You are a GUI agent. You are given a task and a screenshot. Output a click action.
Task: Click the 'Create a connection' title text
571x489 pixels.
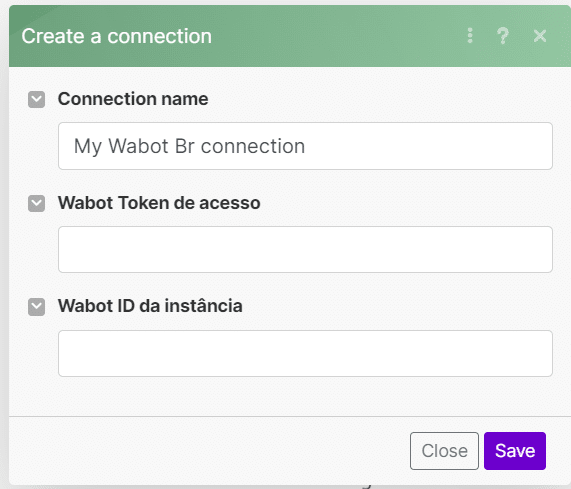pyautogui.click(x=117, y=36)
